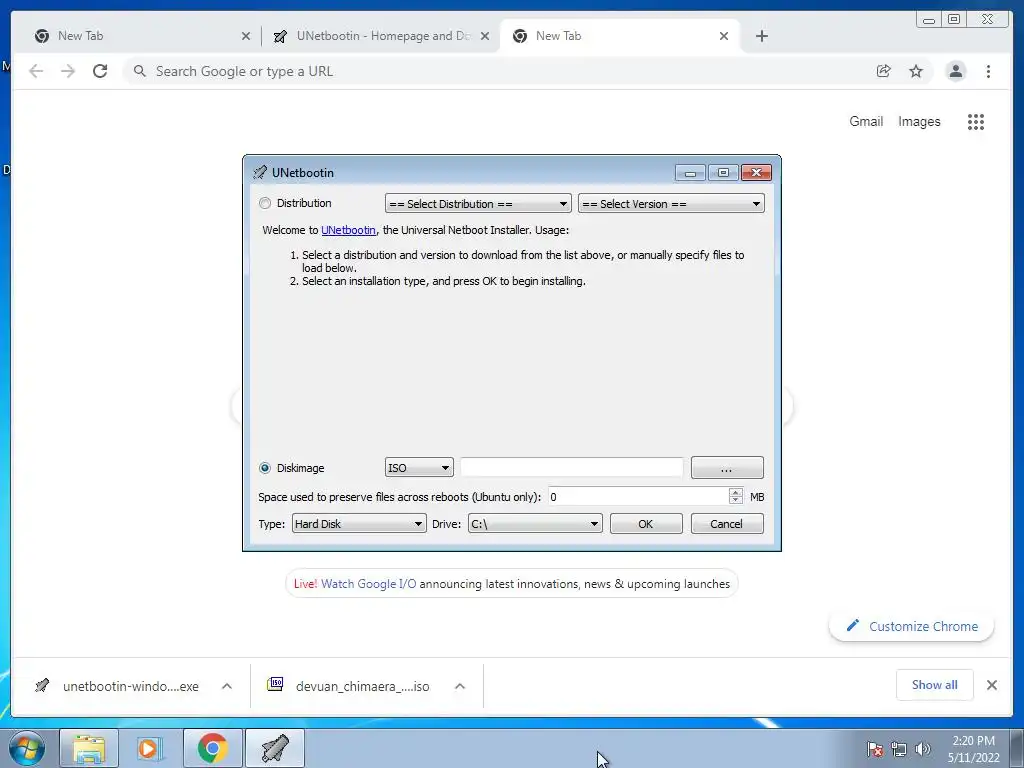Open the ISO image type dropdown
1024x768 pixels.
(x=419, y=468)
